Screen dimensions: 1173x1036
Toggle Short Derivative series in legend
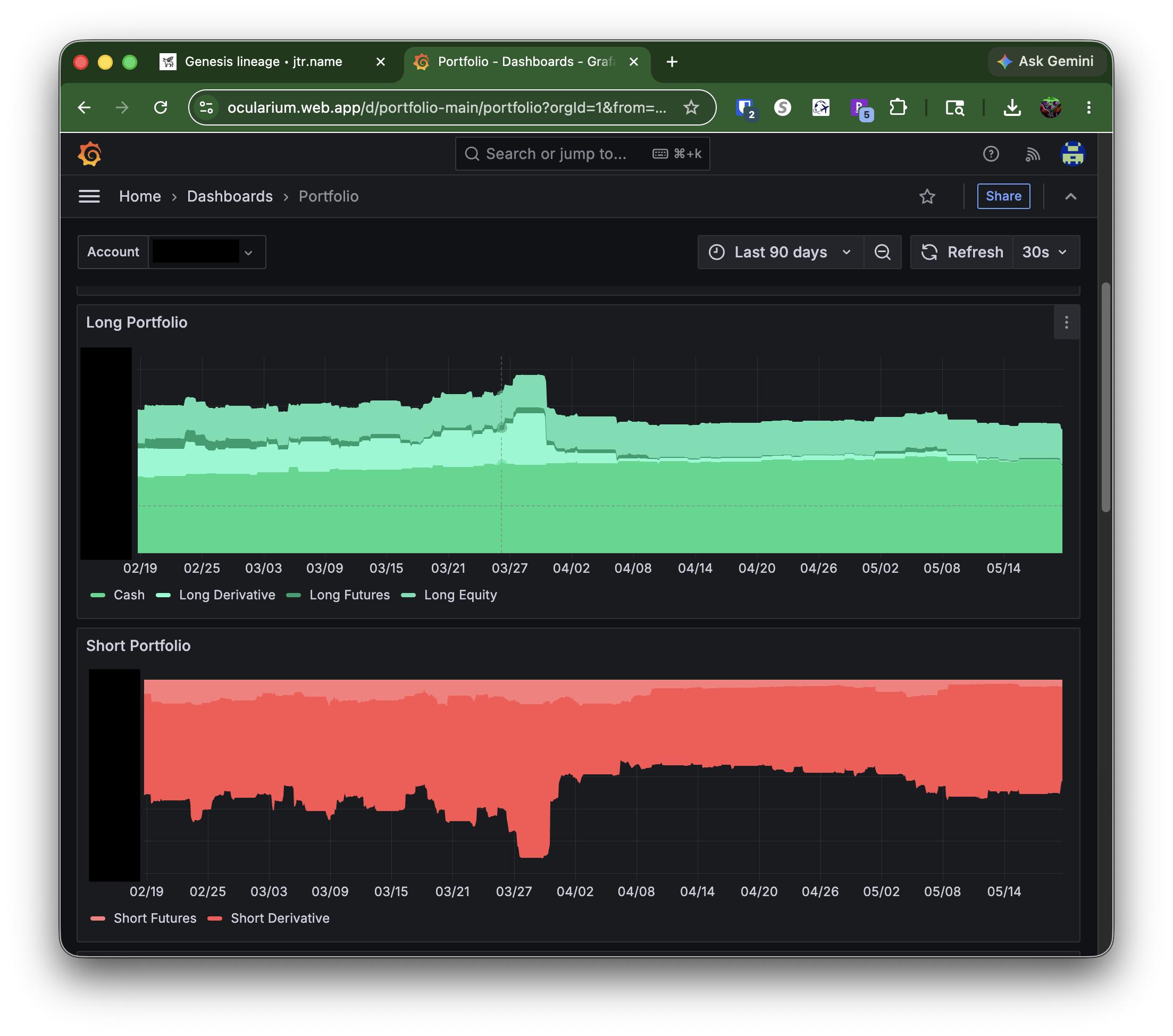pyautogui.click(x=269, y=918)
